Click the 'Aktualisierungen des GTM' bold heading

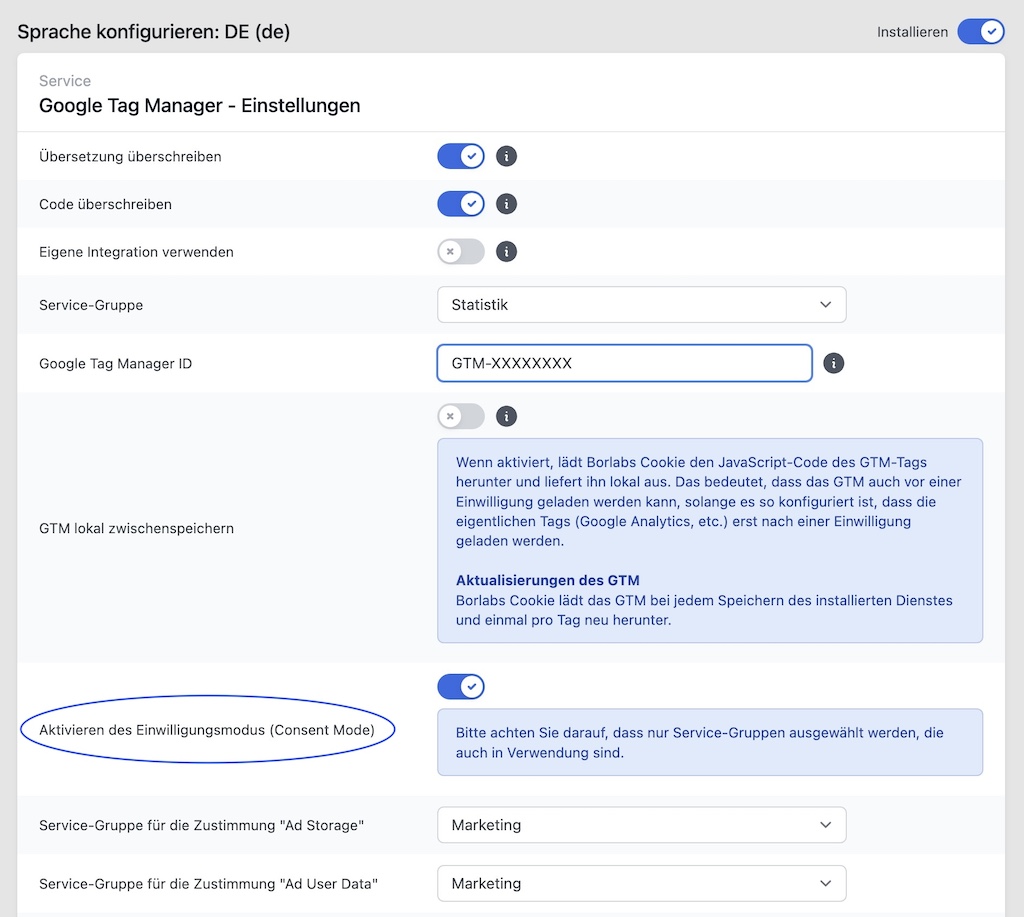coord(547,580)
